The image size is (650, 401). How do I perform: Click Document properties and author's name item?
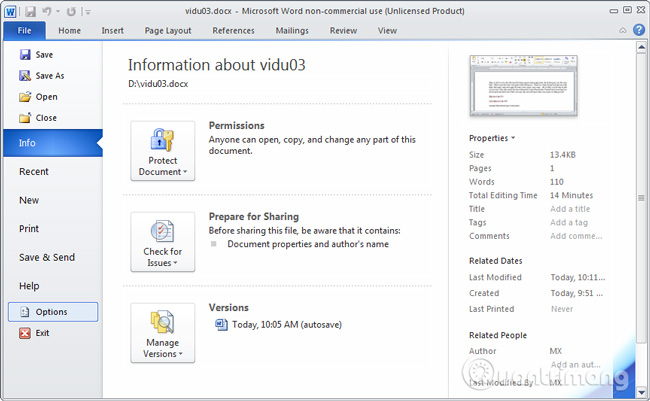(308, 244)
